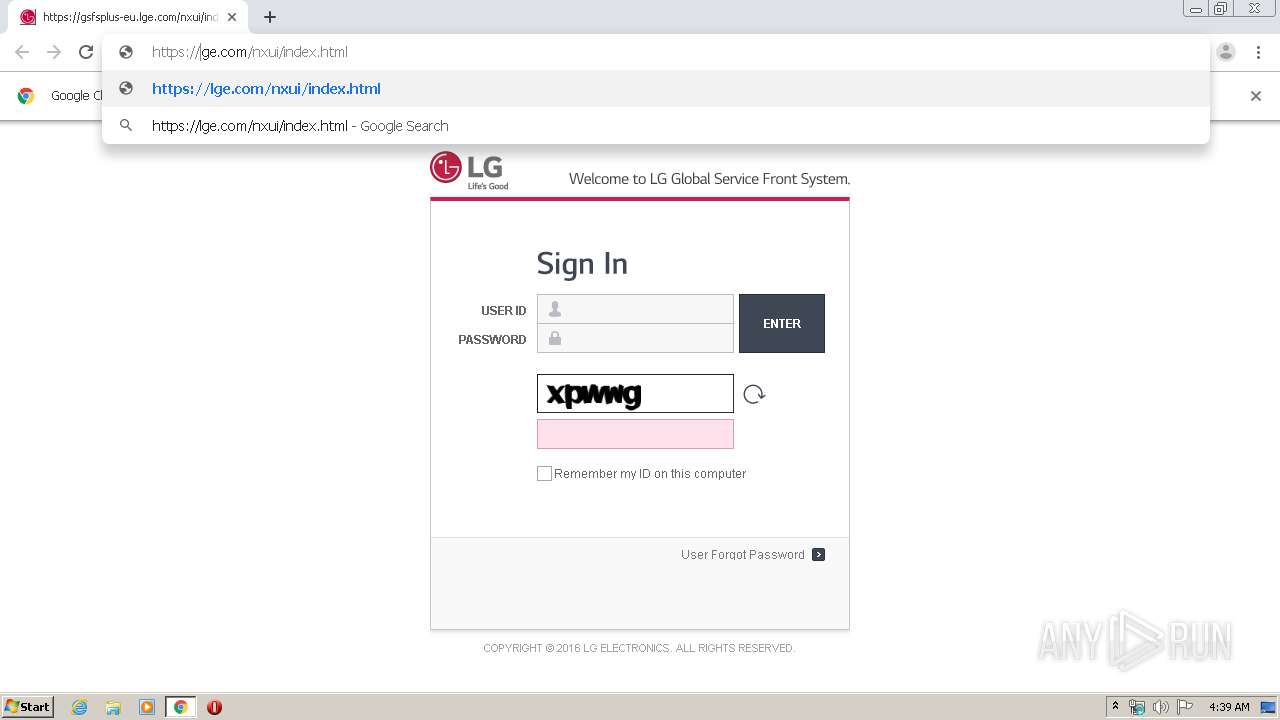Select the Chrome taskbar button
Image resolution: width=1280 pixels, height=720 pixels.
[180, 707]
